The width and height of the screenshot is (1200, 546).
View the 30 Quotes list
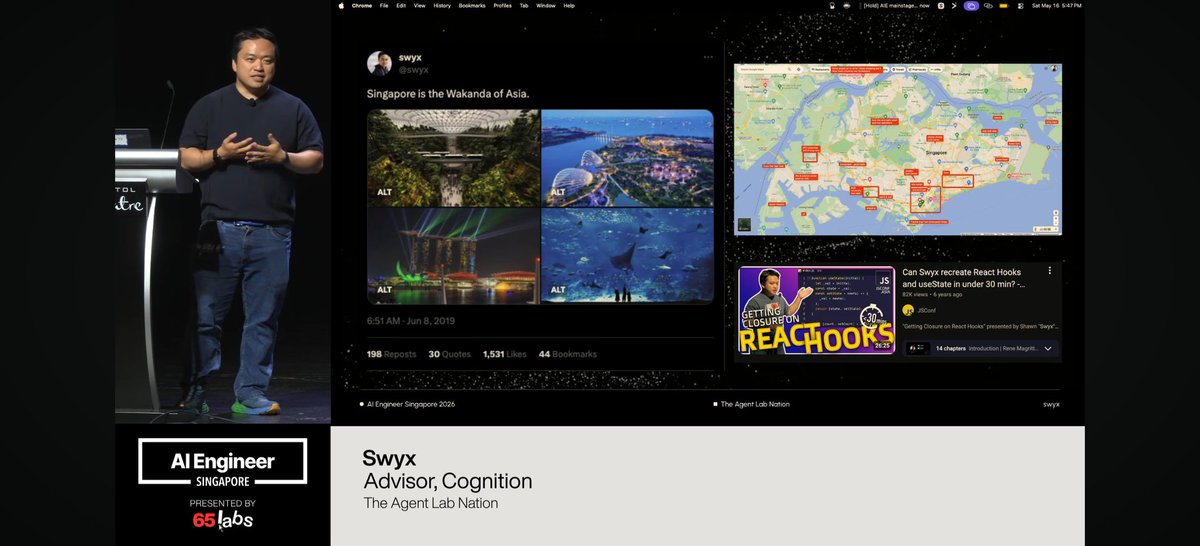[x=449, y=354]
